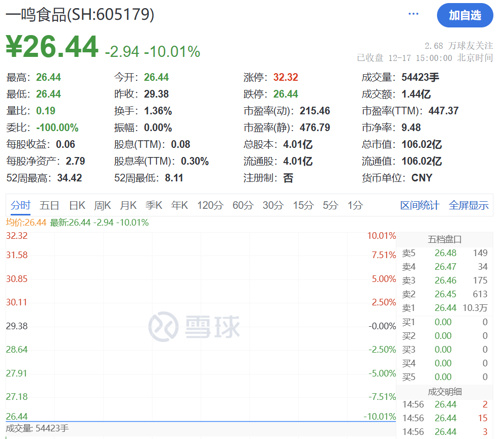Open the 区间统计 link
Viewport: 500px width, 439px height.
pyautogui.click(x=420, y=205)
